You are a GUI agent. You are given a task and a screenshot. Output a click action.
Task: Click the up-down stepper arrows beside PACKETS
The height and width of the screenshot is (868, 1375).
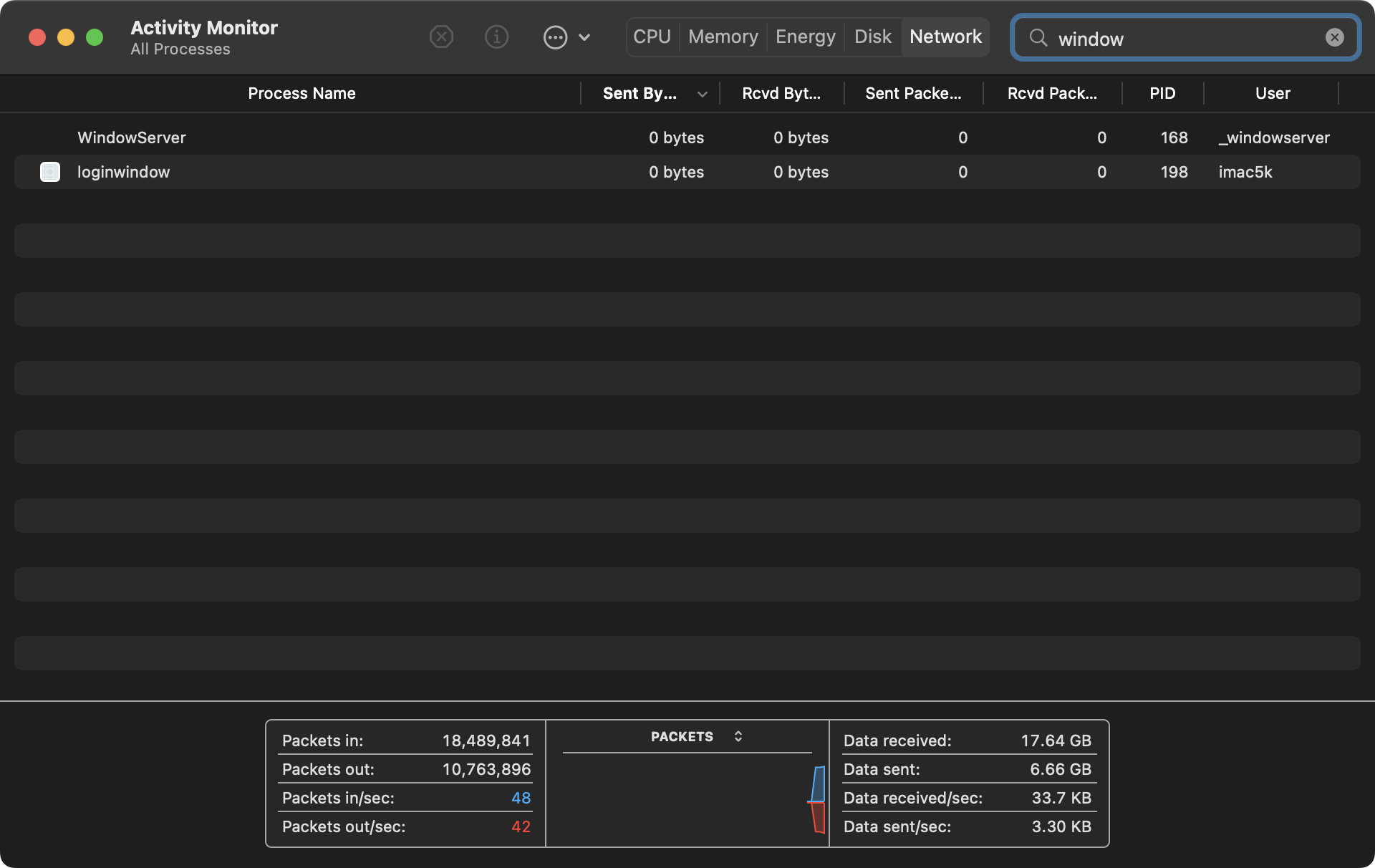pos(738,736)
